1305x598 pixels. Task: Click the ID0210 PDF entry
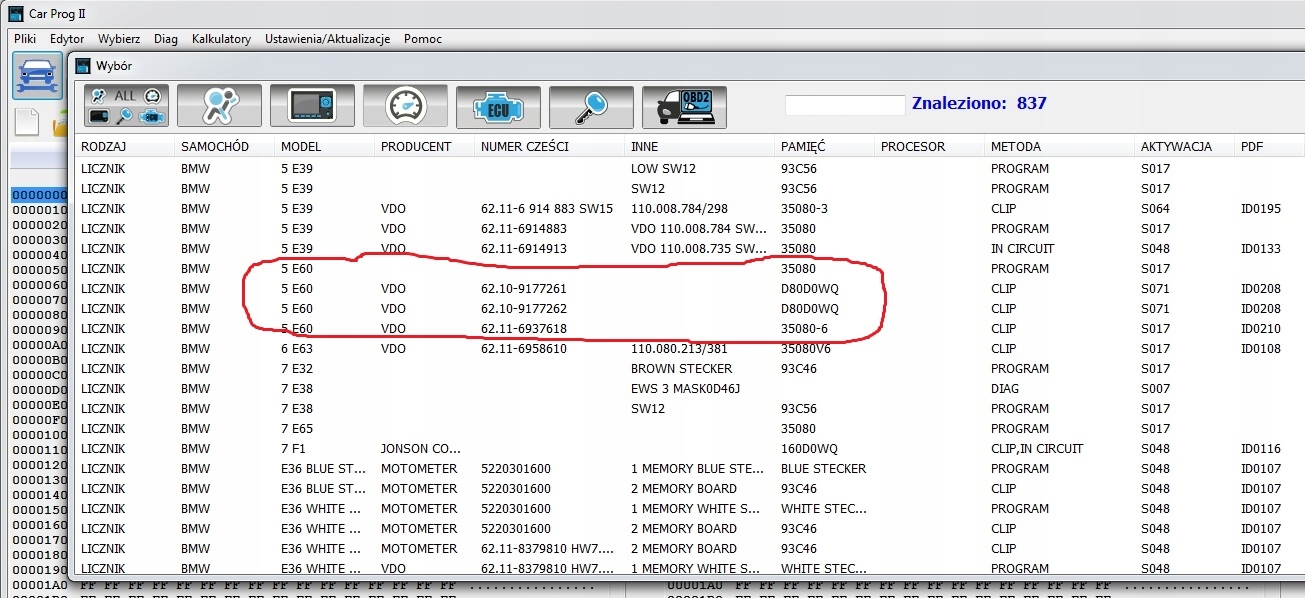pyautogui.click(x=1260, y=328)
